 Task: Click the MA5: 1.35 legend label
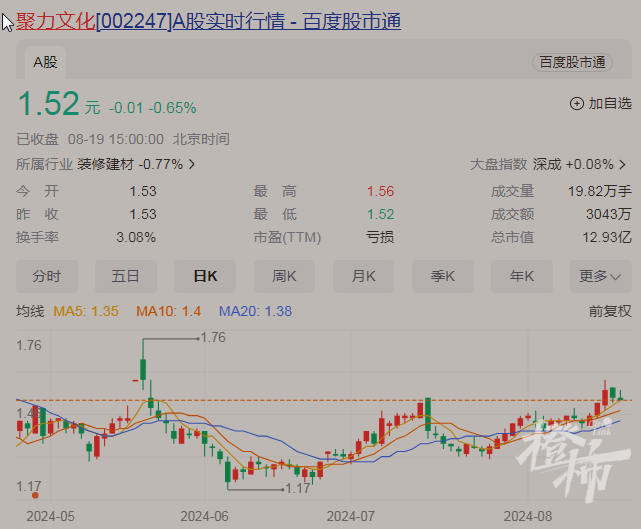coord(86,312)
